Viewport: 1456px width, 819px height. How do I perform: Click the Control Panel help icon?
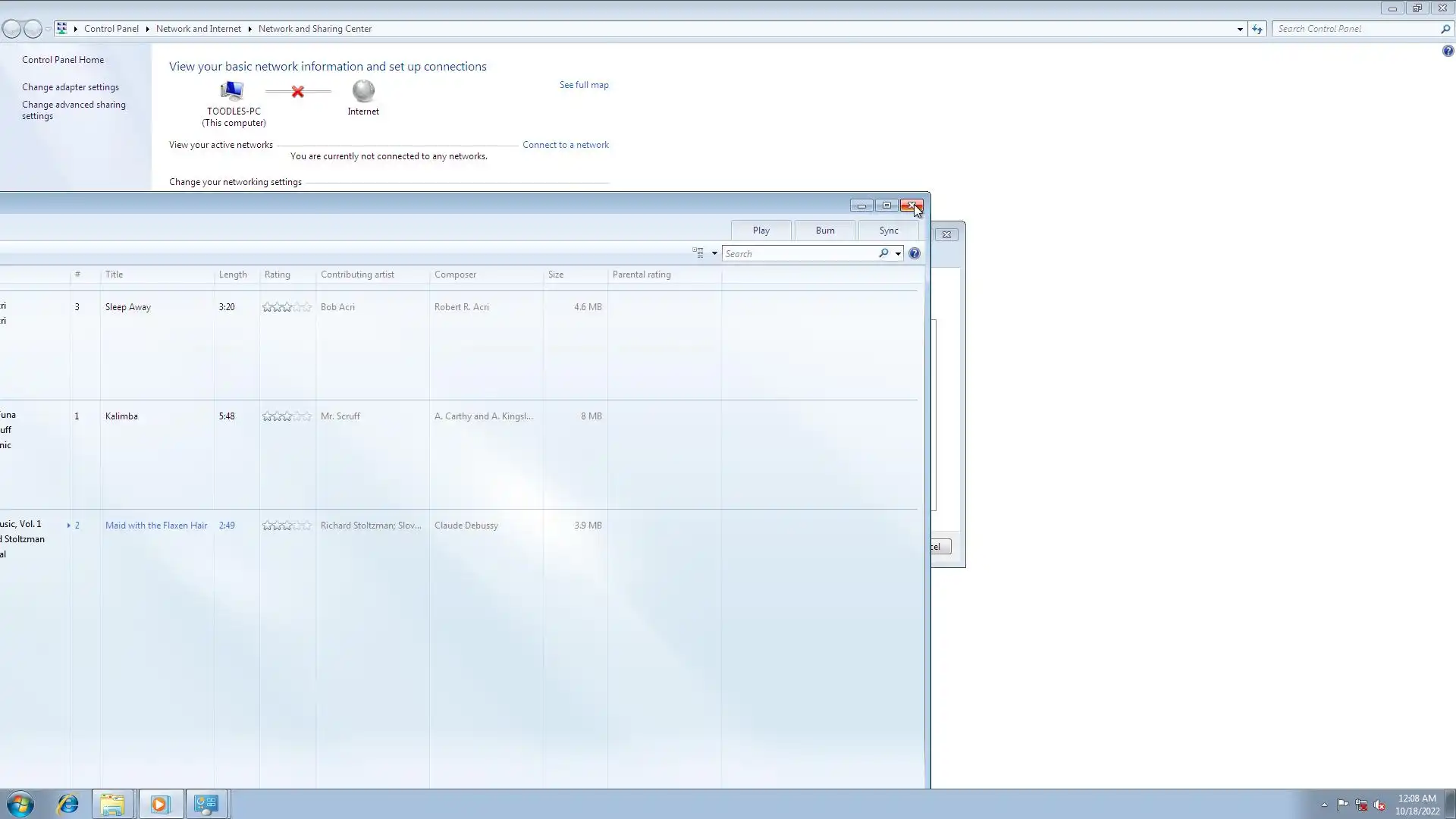click(1448, 51)
